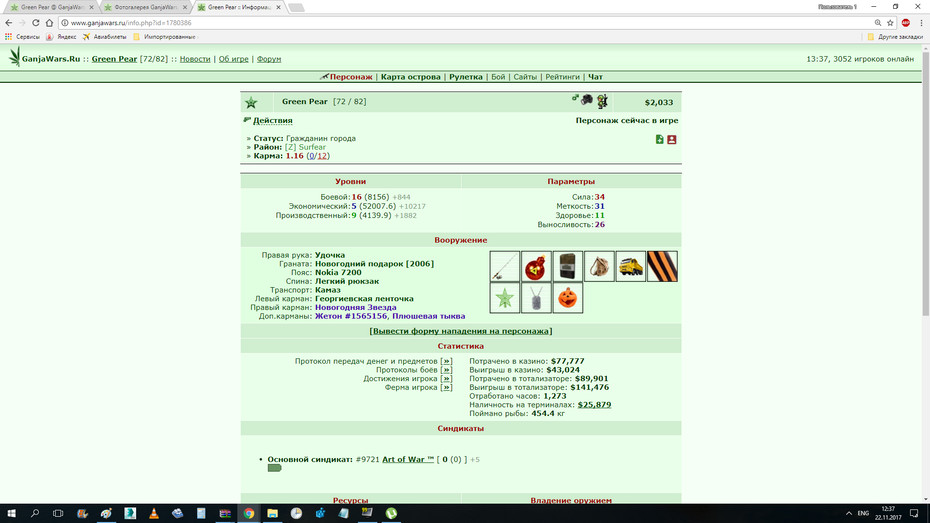Open Chrome from the taskbar

tap(249, 514)
